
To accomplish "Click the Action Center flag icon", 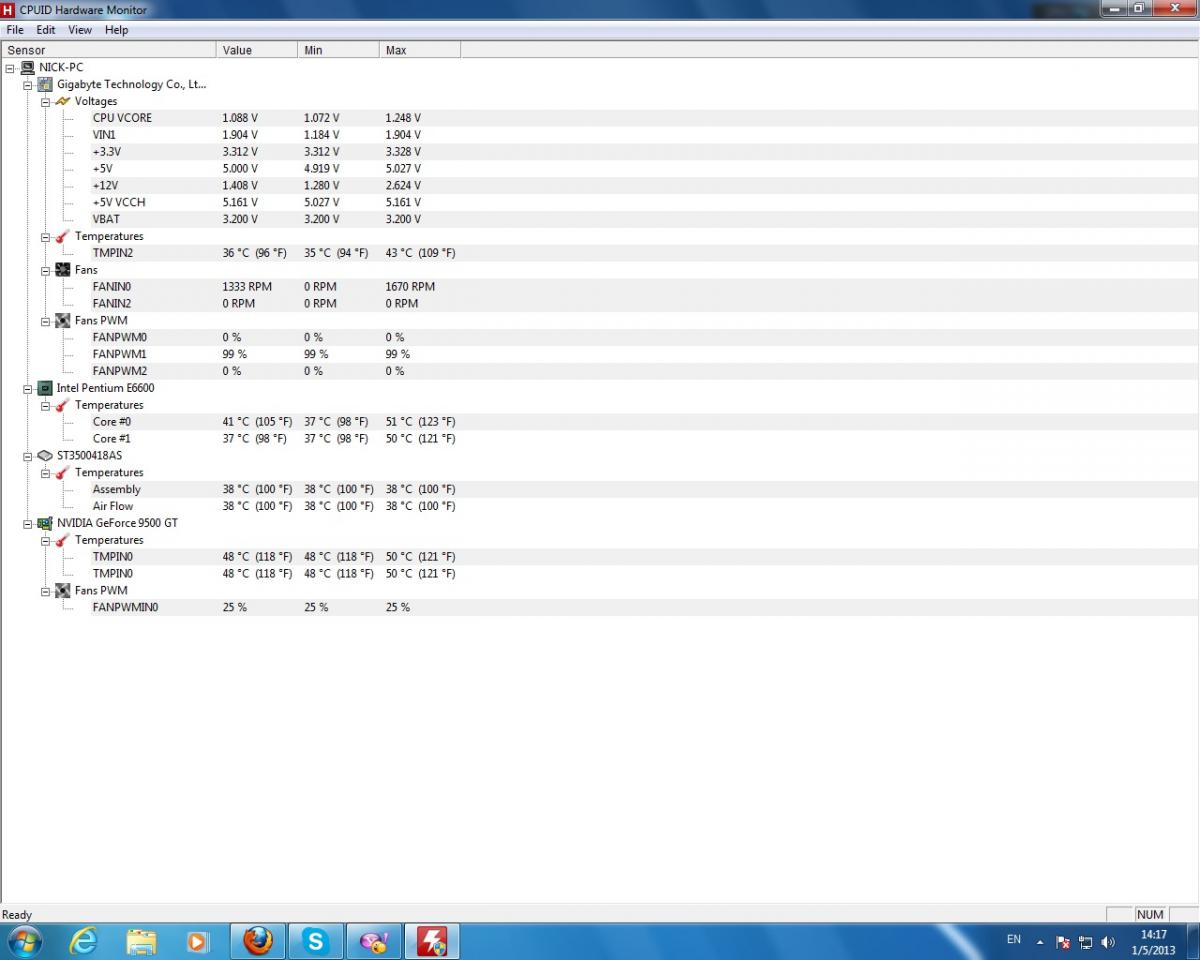I will tap(1063, 942).
